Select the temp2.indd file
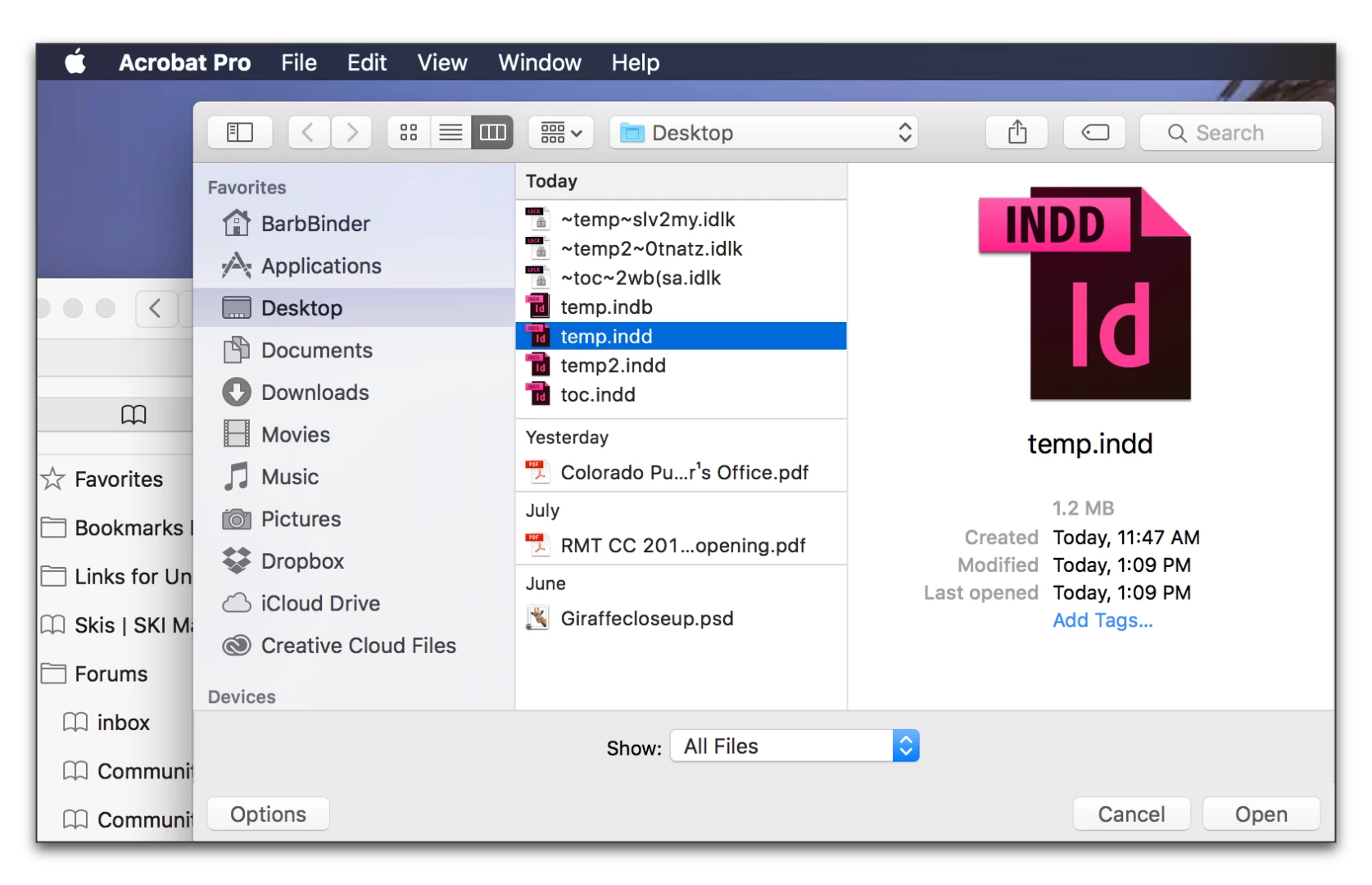The height and width of the screenshot is (885, 1372). [x=681, y=365]
